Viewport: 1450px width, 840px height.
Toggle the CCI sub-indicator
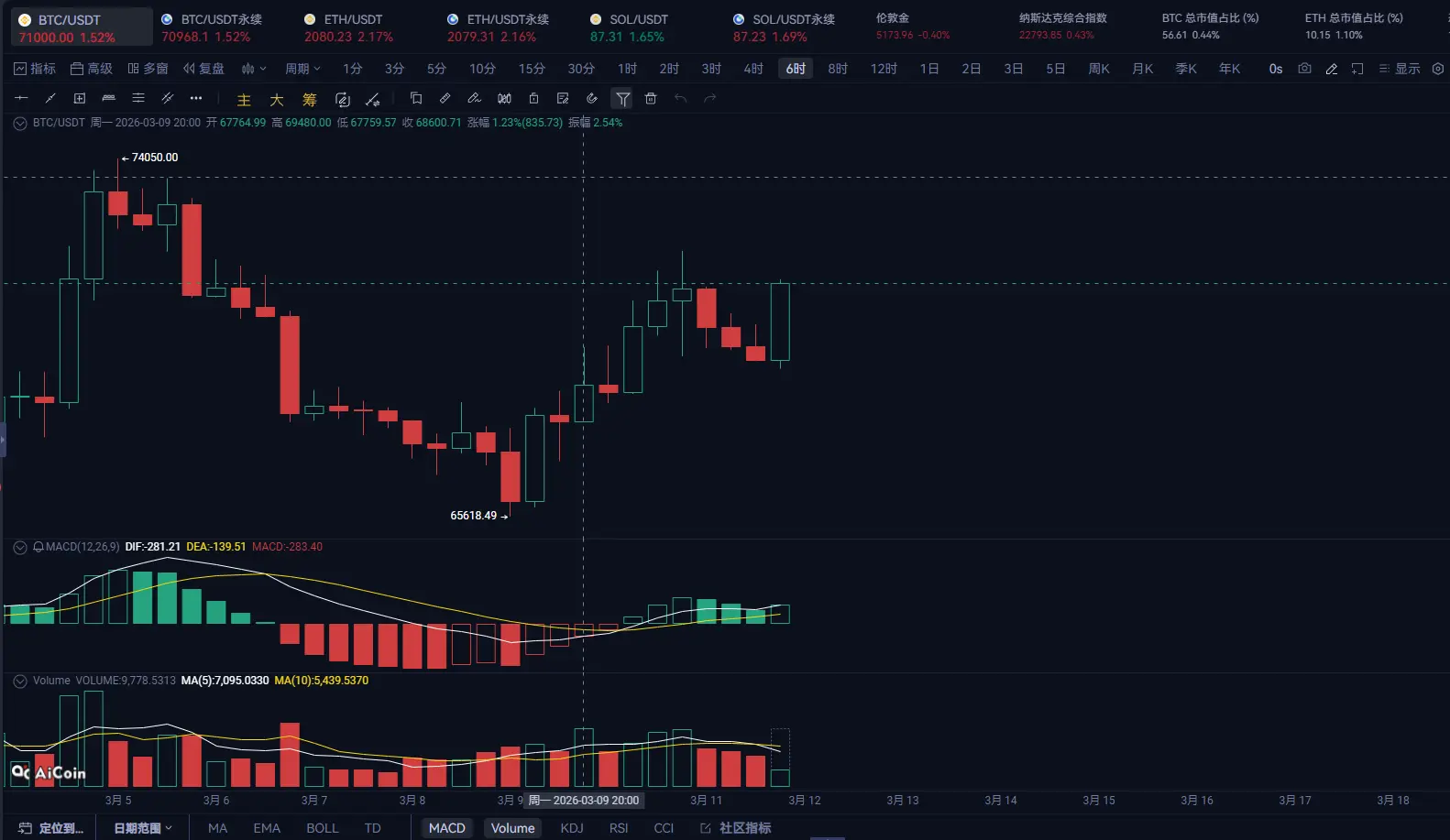[664, 828]
